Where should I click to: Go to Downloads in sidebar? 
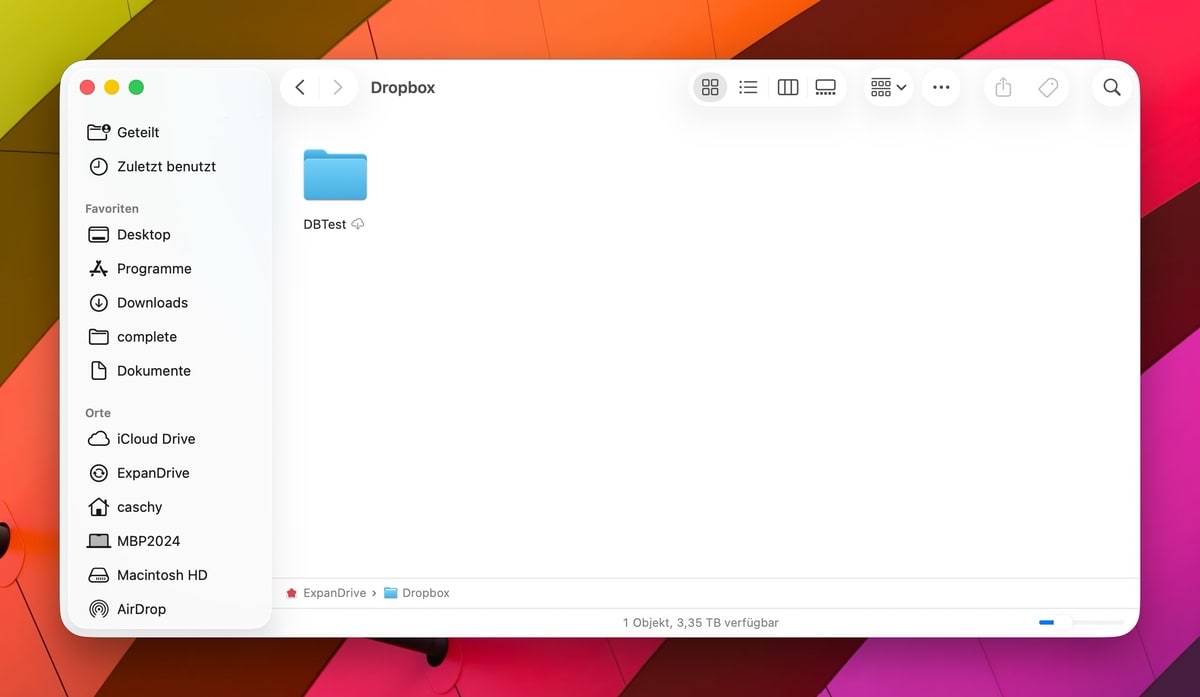click(x=152, y=303)
